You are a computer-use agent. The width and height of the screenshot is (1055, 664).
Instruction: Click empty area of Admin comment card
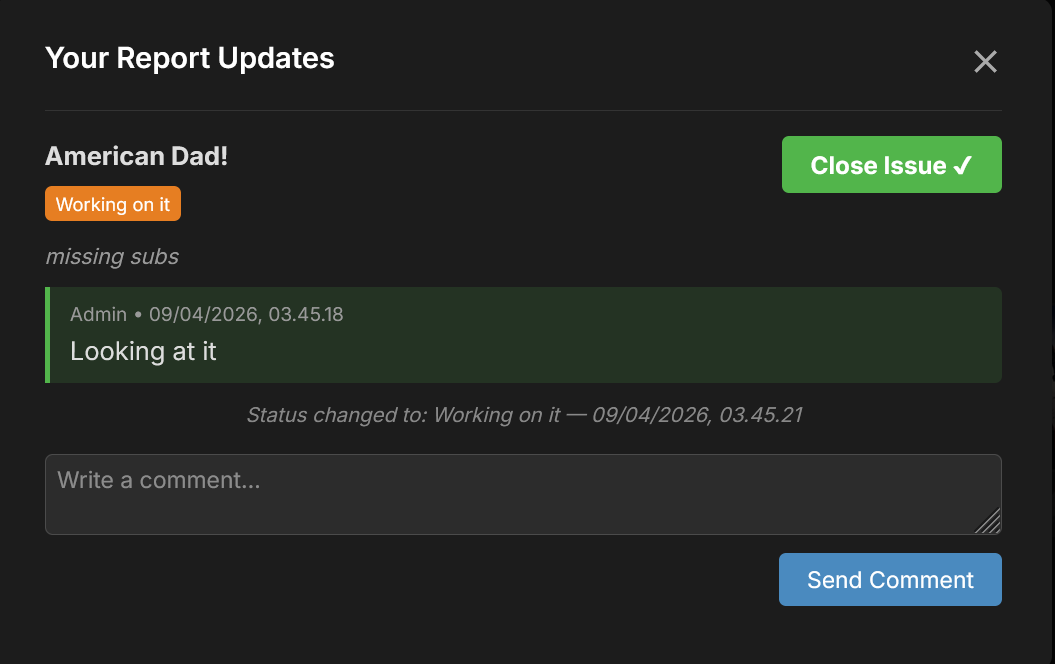click(x=650, y=345)
